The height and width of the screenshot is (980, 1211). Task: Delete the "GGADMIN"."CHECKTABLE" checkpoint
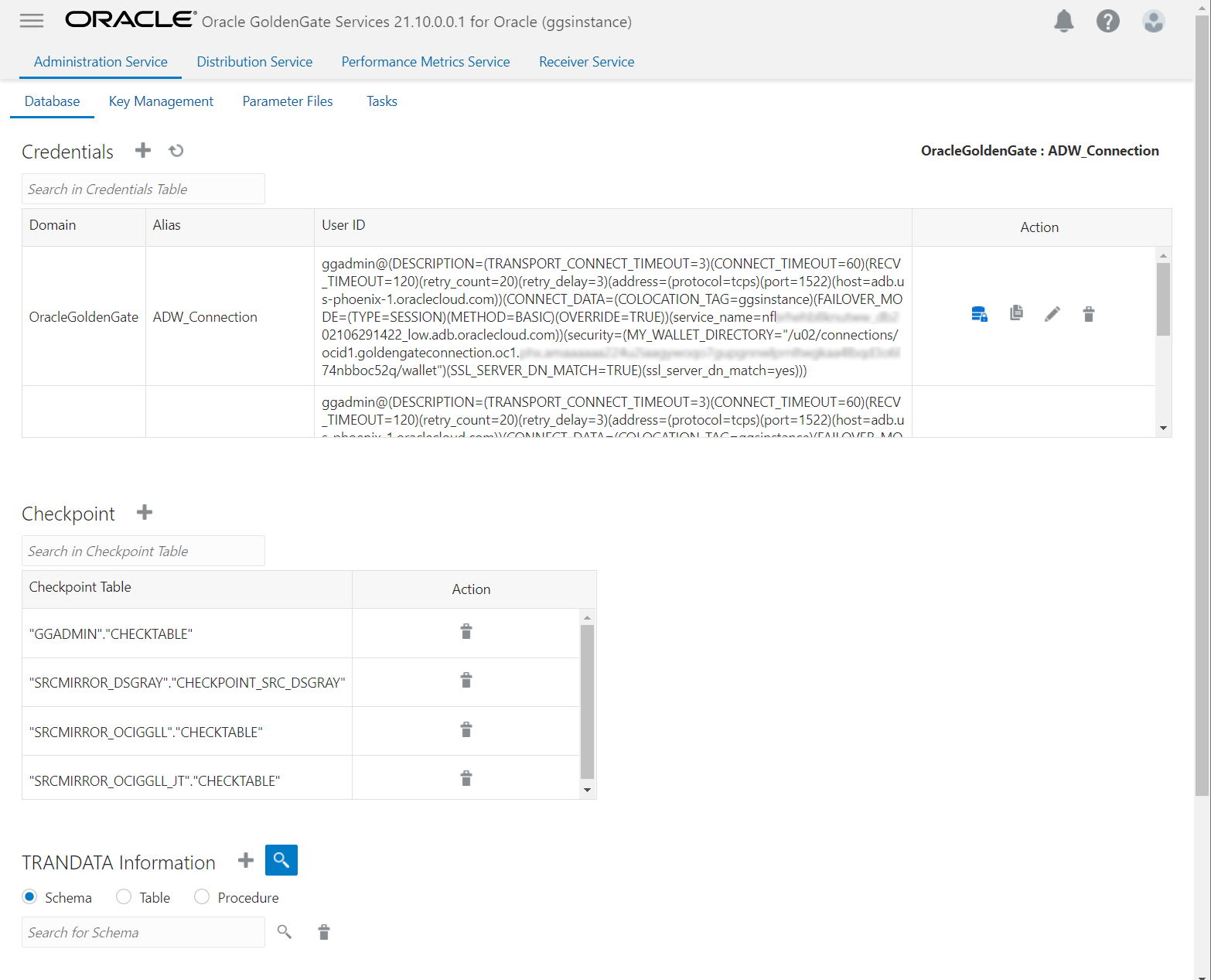(x=466, y=632)
